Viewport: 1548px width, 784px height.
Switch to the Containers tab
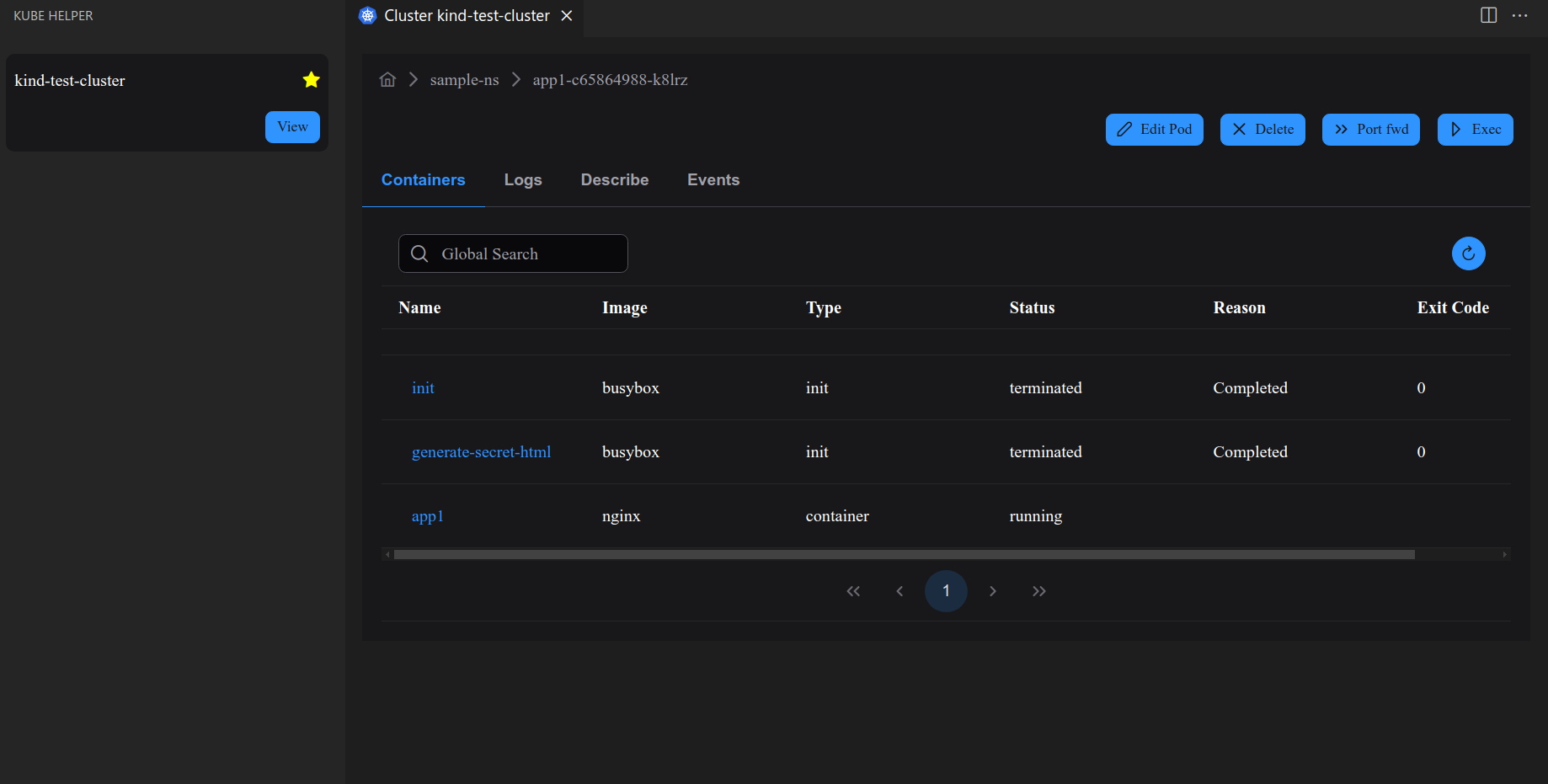pyautogui.click(x=423, y=179)
